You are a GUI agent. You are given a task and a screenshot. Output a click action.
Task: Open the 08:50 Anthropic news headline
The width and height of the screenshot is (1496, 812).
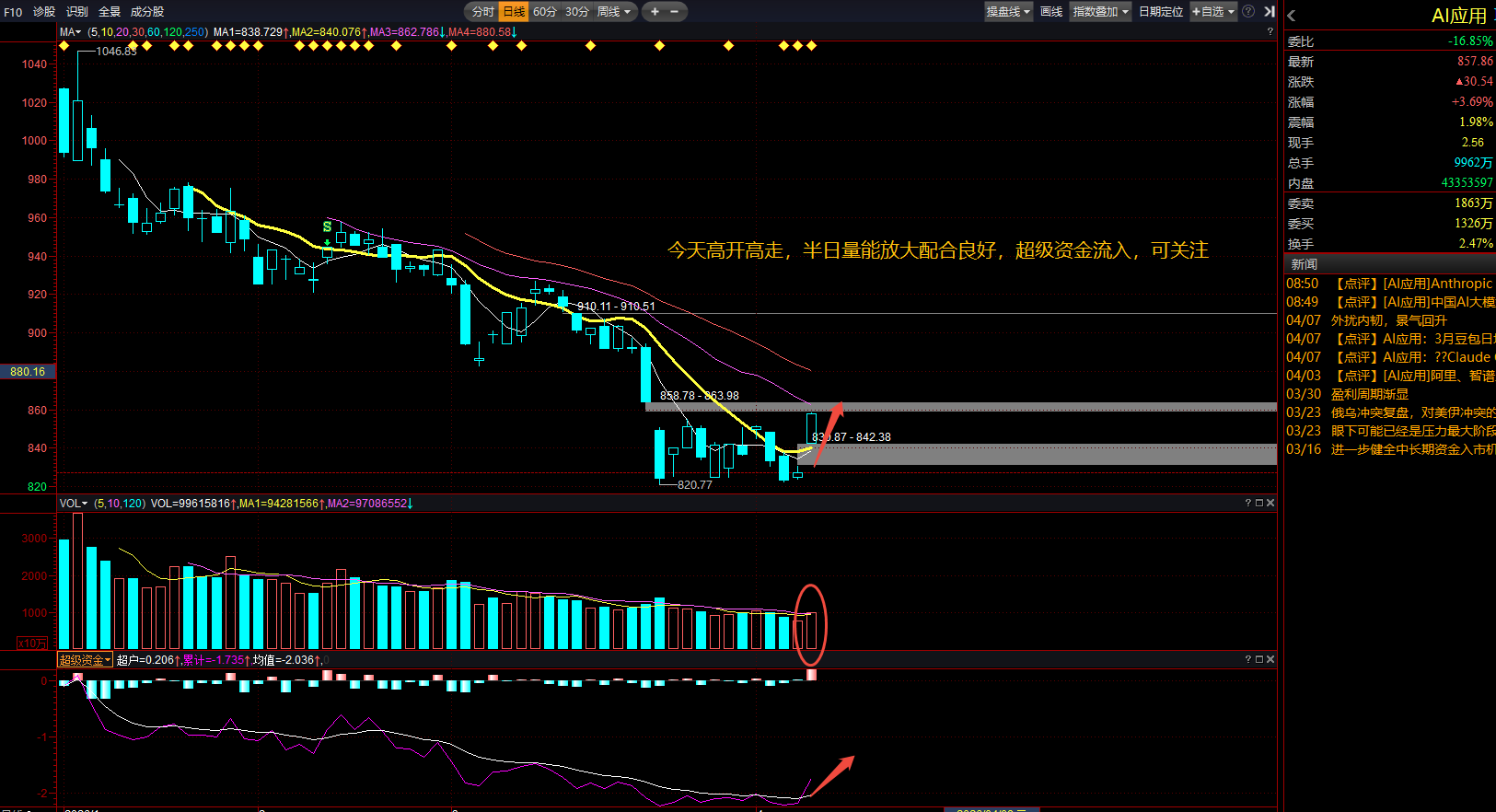point(1412,284)
